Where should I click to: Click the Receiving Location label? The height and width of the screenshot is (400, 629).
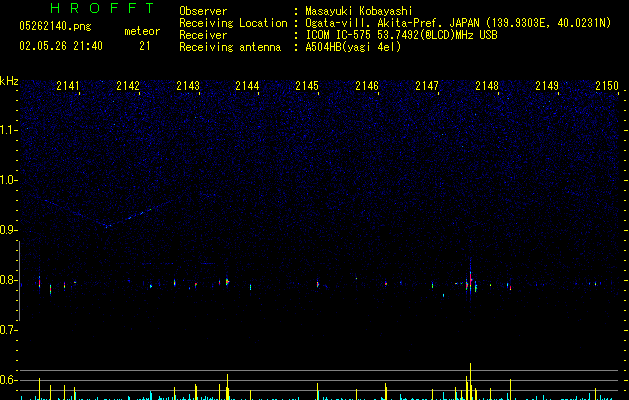coord(233,23)
